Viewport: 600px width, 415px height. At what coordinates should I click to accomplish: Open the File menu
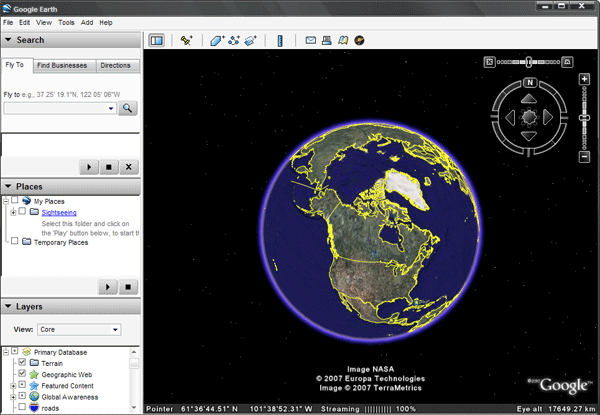(8, 23)
